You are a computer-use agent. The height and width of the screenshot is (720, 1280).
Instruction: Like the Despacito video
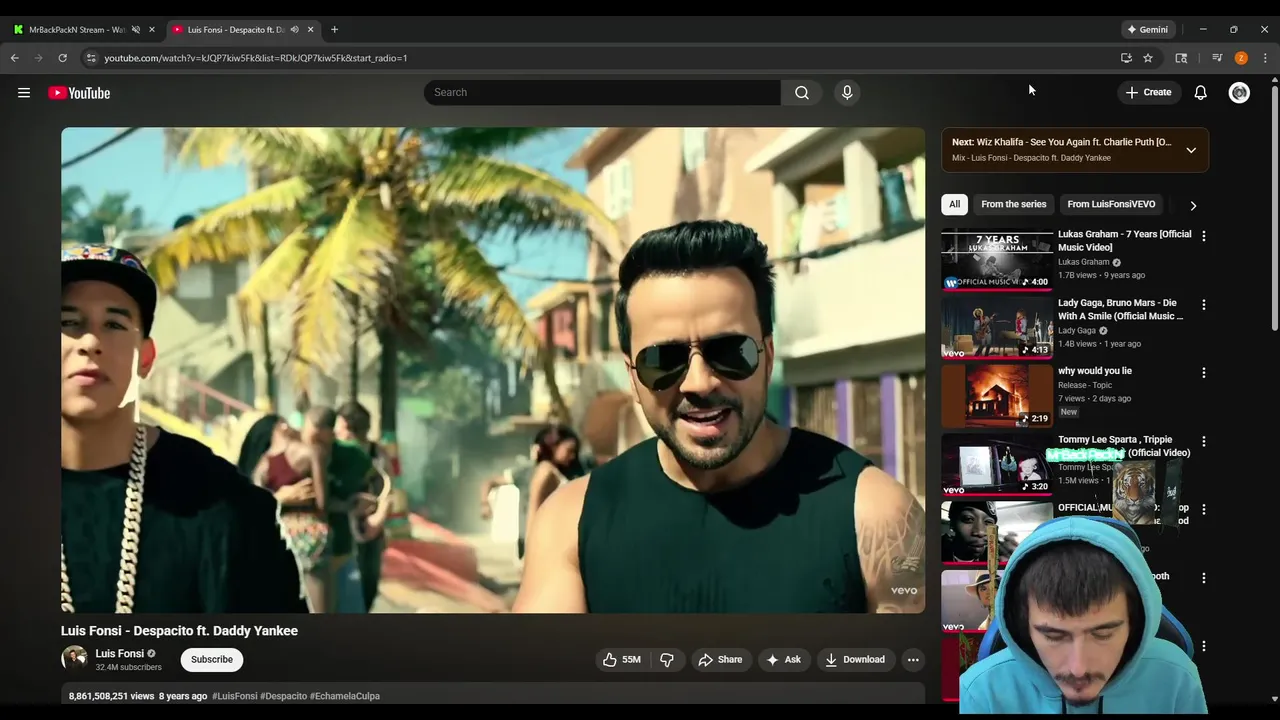pyautogui.click(x=621, y=659)
